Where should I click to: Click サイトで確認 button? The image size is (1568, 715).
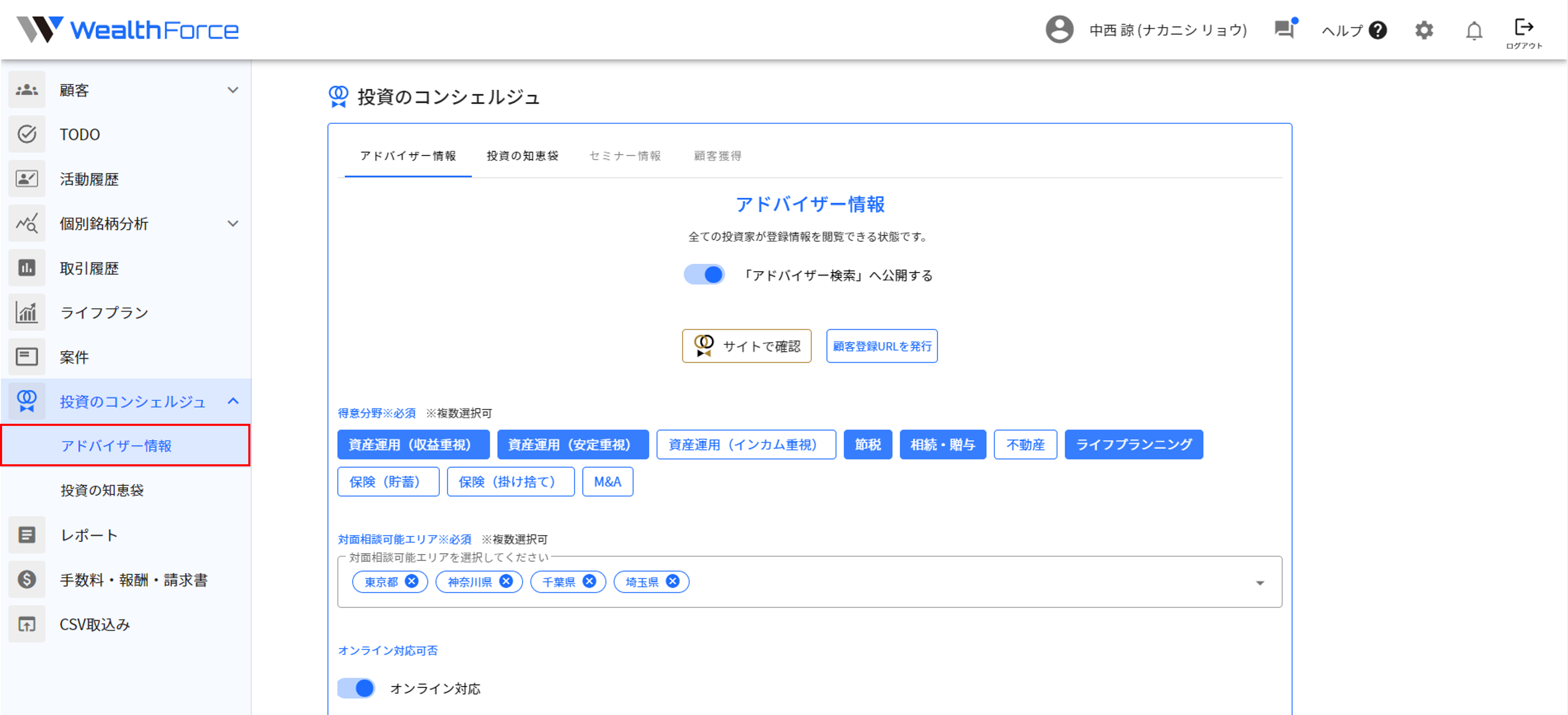(746, 346)
